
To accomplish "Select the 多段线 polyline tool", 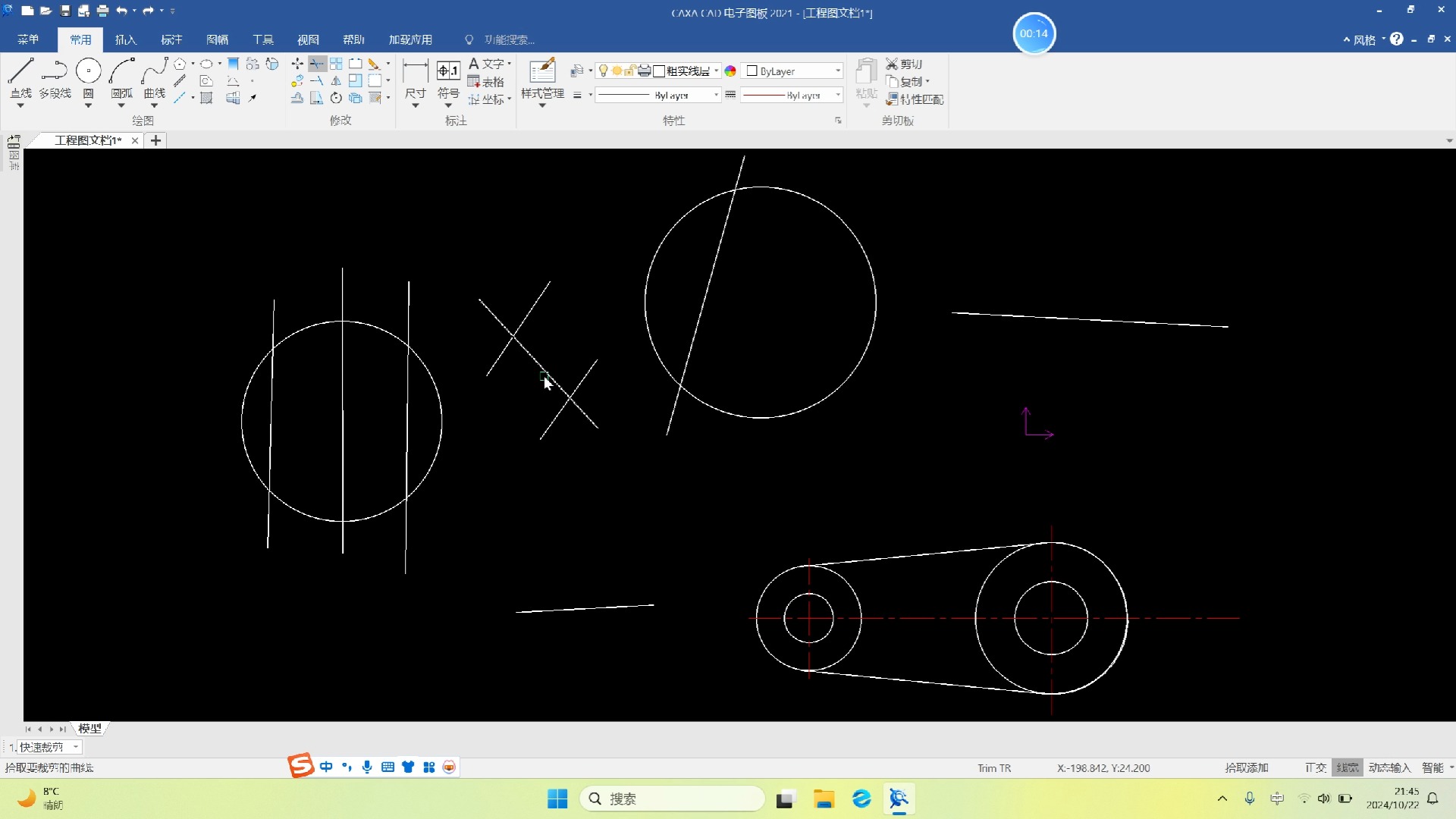I will click(55, 79).
